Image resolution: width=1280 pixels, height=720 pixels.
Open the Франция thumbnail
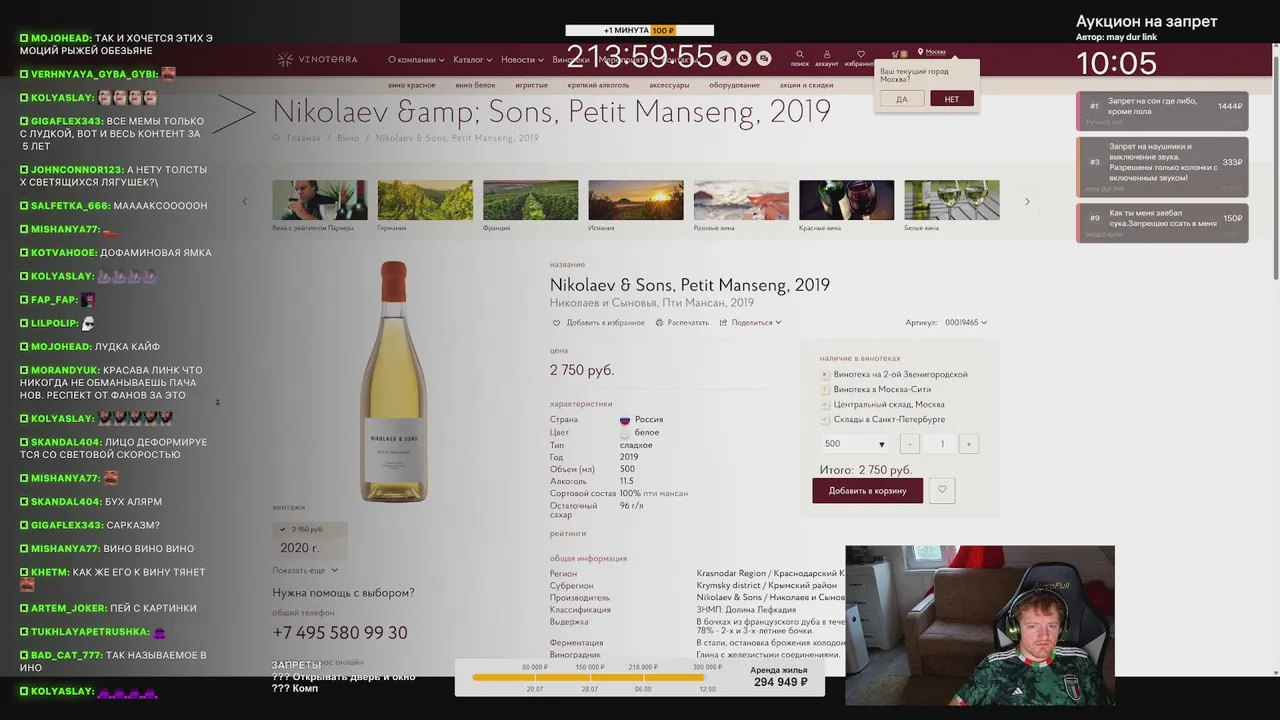[x=530, y=200]
